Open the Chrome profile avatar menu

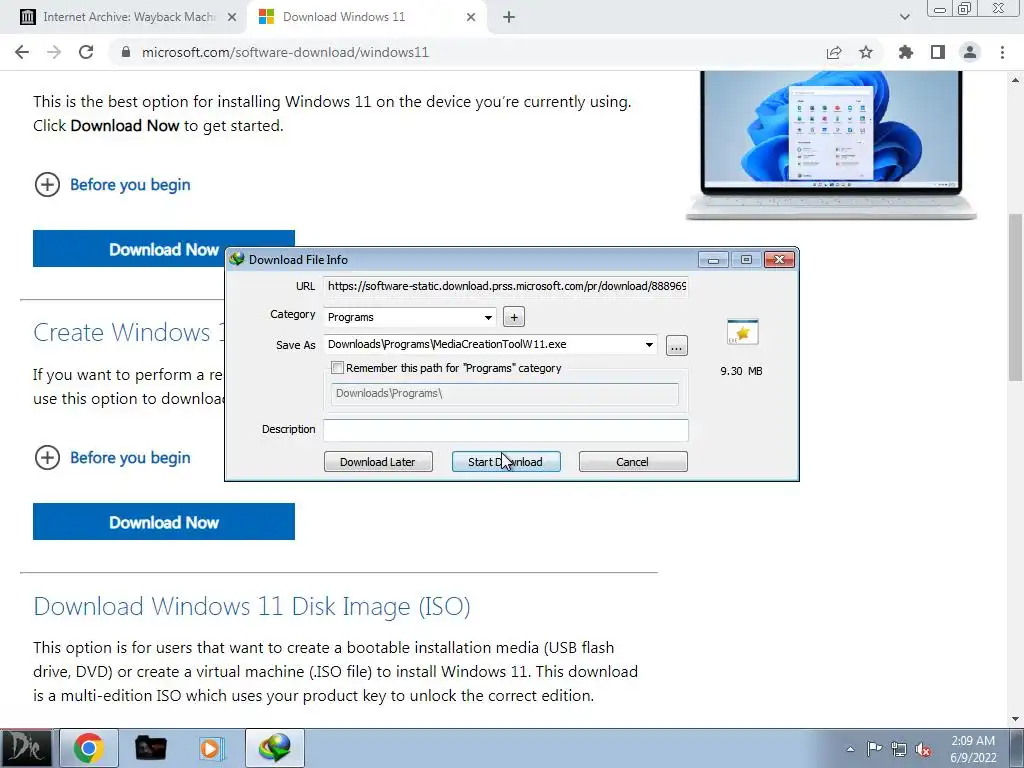[x=970, y=52]
